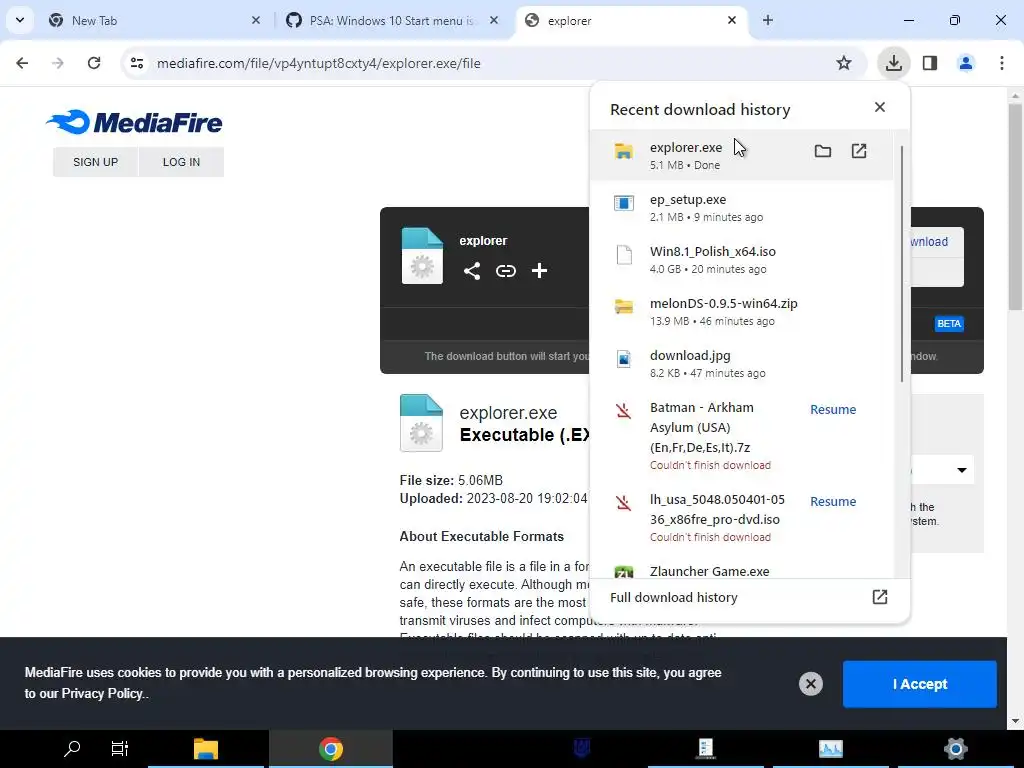Open the Settings gear in taskbar
Viewport: 1024px width, 768px height.
point(955,748)
